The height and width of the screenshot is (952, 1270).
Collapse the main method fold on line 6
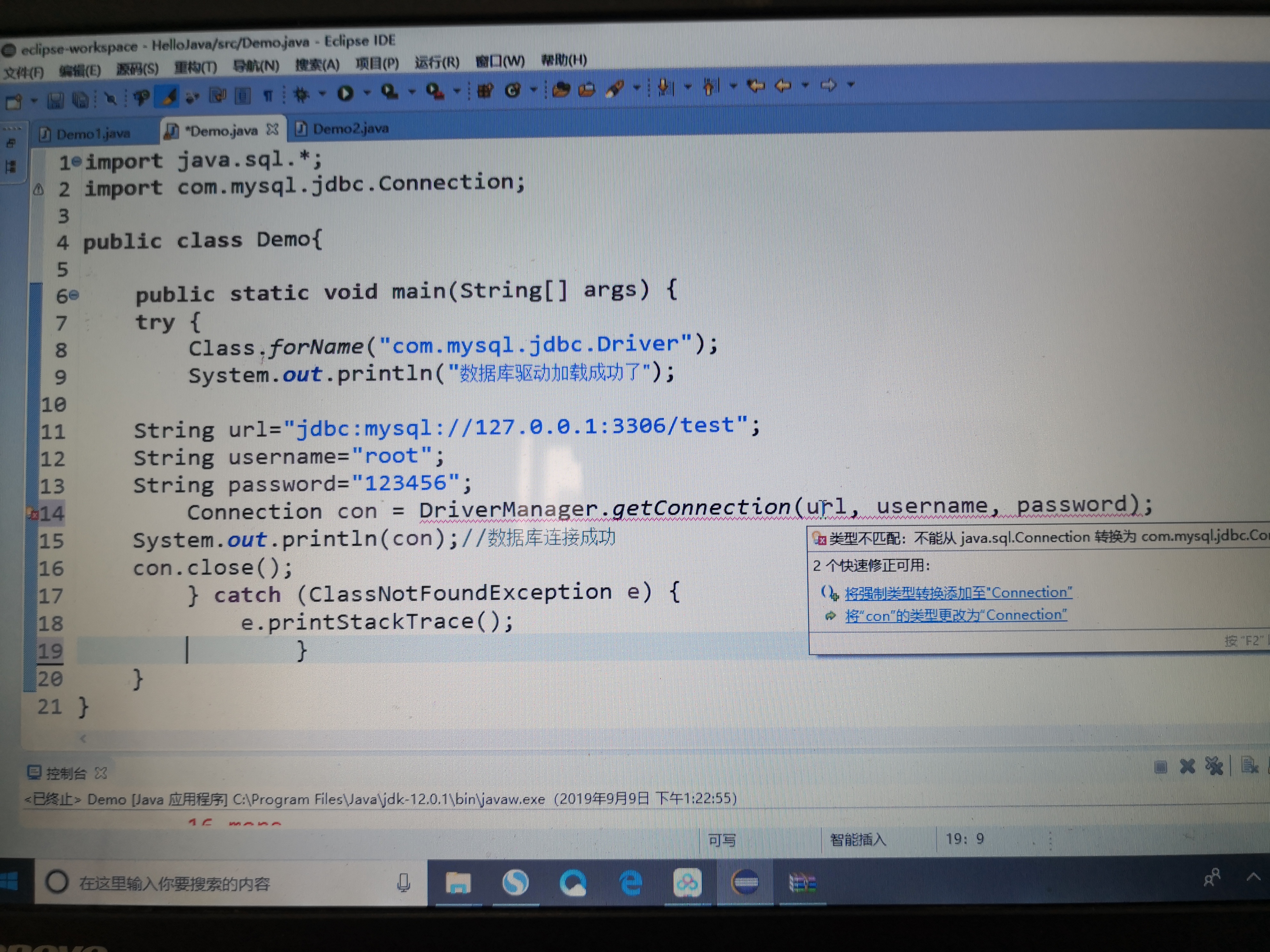74,296
